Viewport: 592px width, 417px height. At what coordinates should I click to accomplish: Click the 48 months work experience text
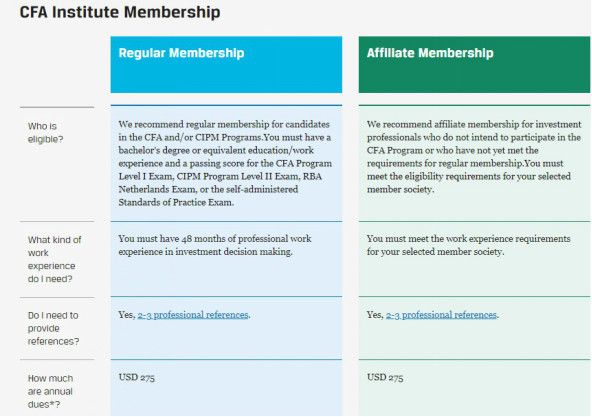[215, 245]
